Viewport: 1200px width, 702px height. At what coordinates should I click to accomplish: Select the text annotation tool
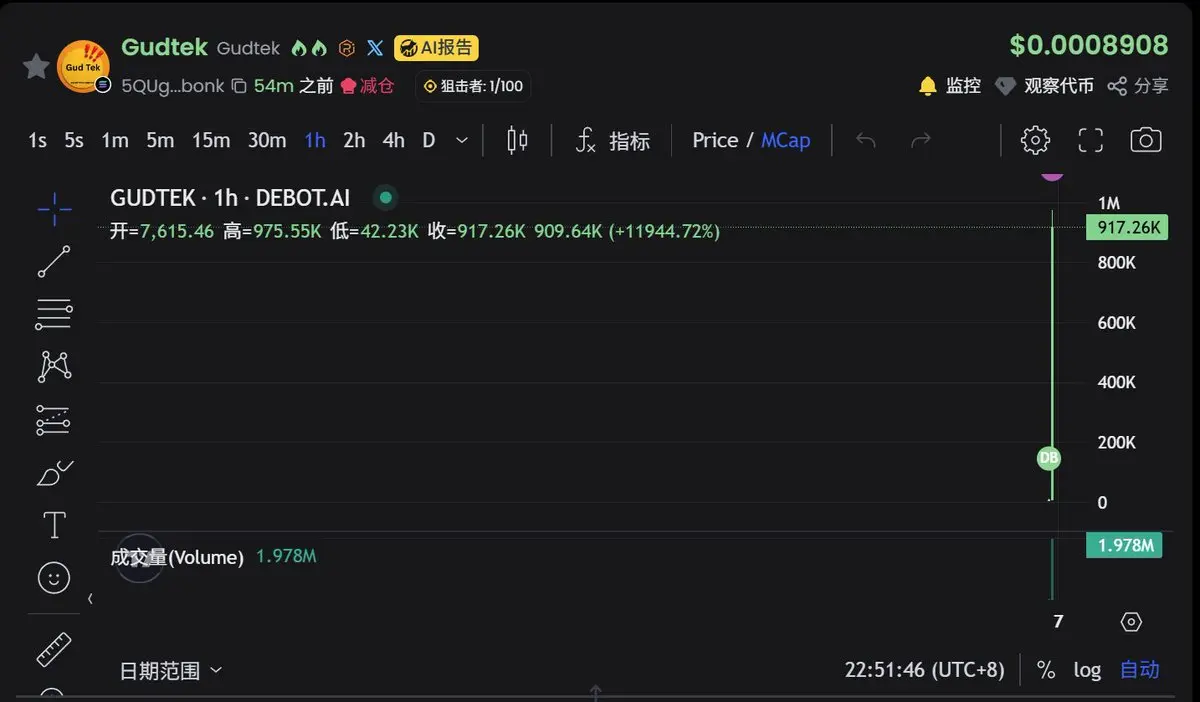[x=54, y=525]
